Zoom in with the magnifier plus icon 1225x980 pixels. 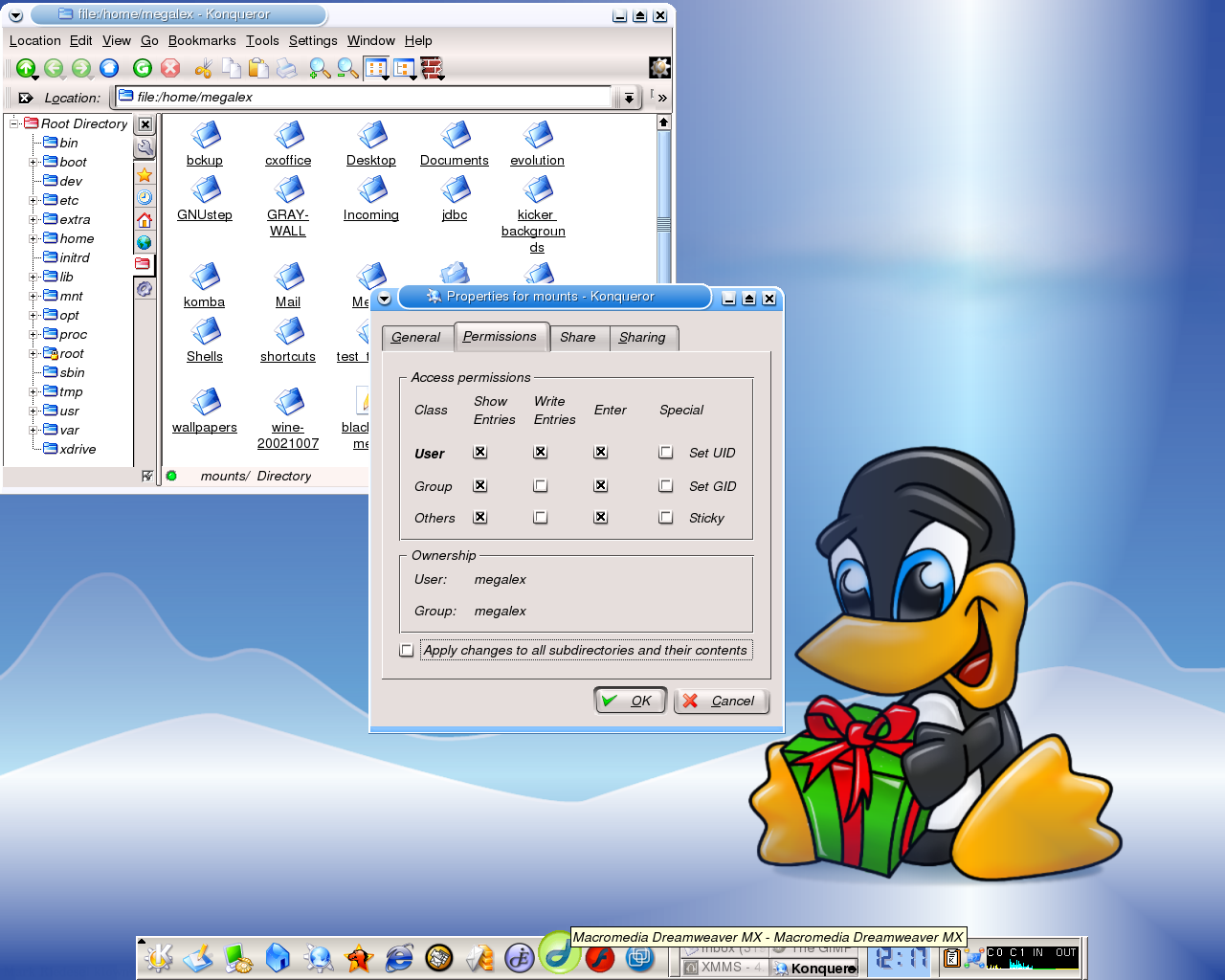(x=320, y=68)
